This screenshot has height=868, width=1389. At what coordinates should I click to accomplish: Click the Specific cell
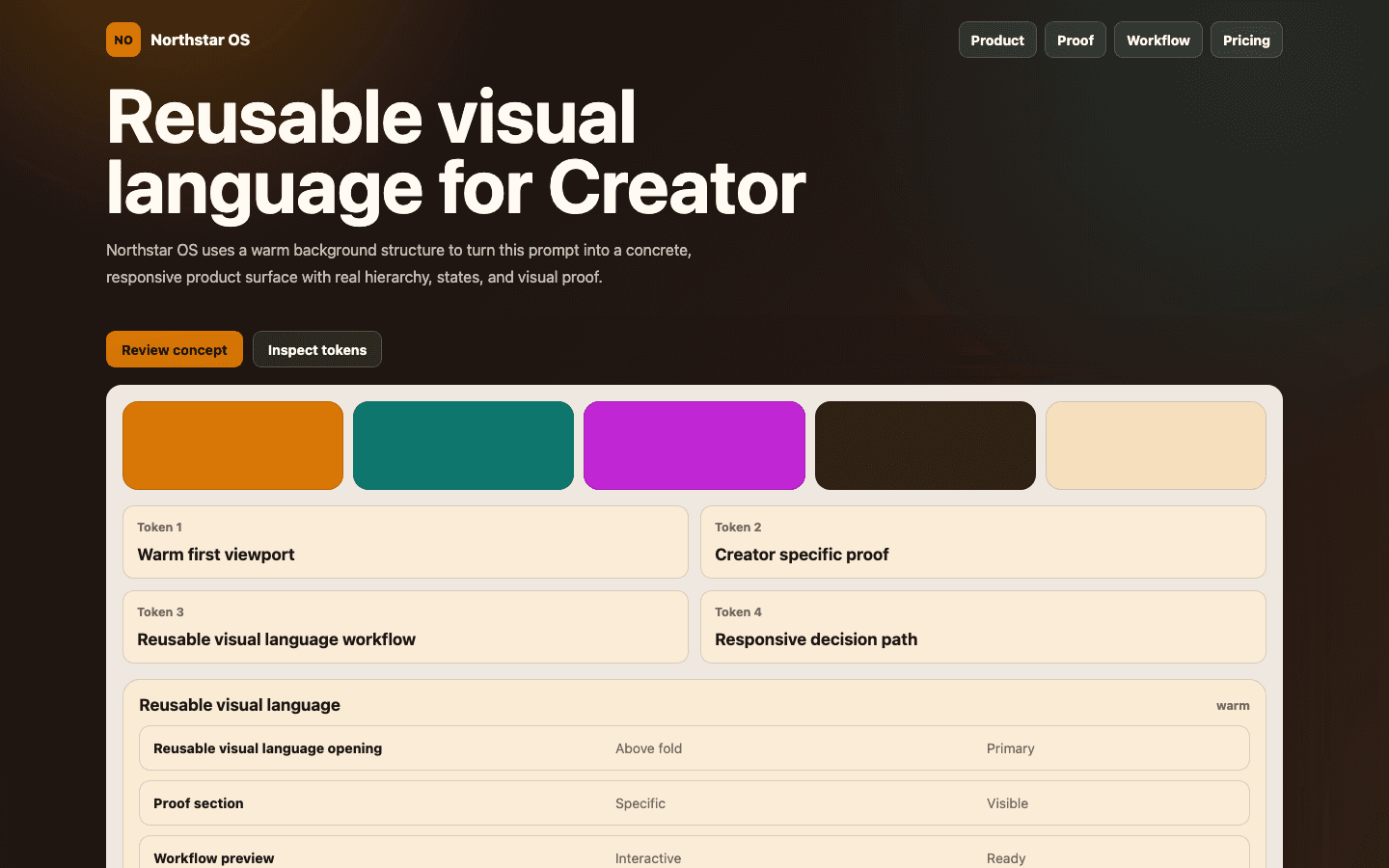[x=640, y=803]
